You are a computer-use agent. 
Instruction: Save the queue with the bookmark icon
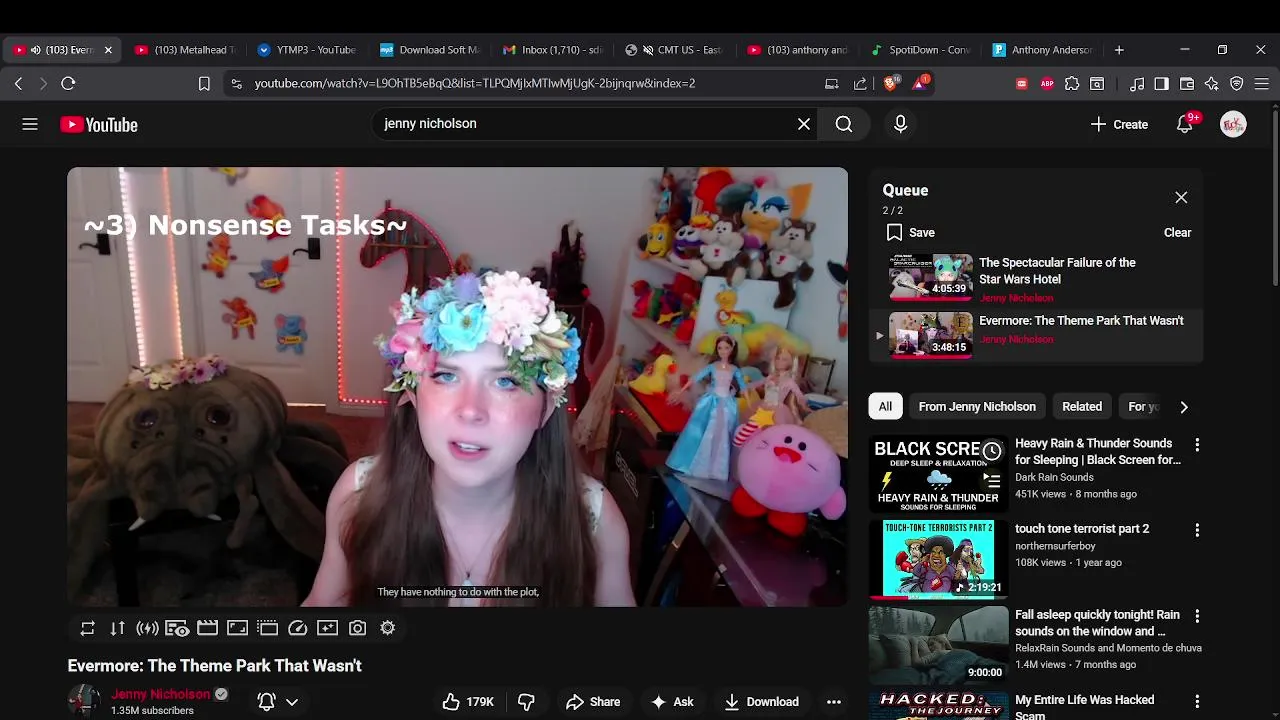[910, 232]
